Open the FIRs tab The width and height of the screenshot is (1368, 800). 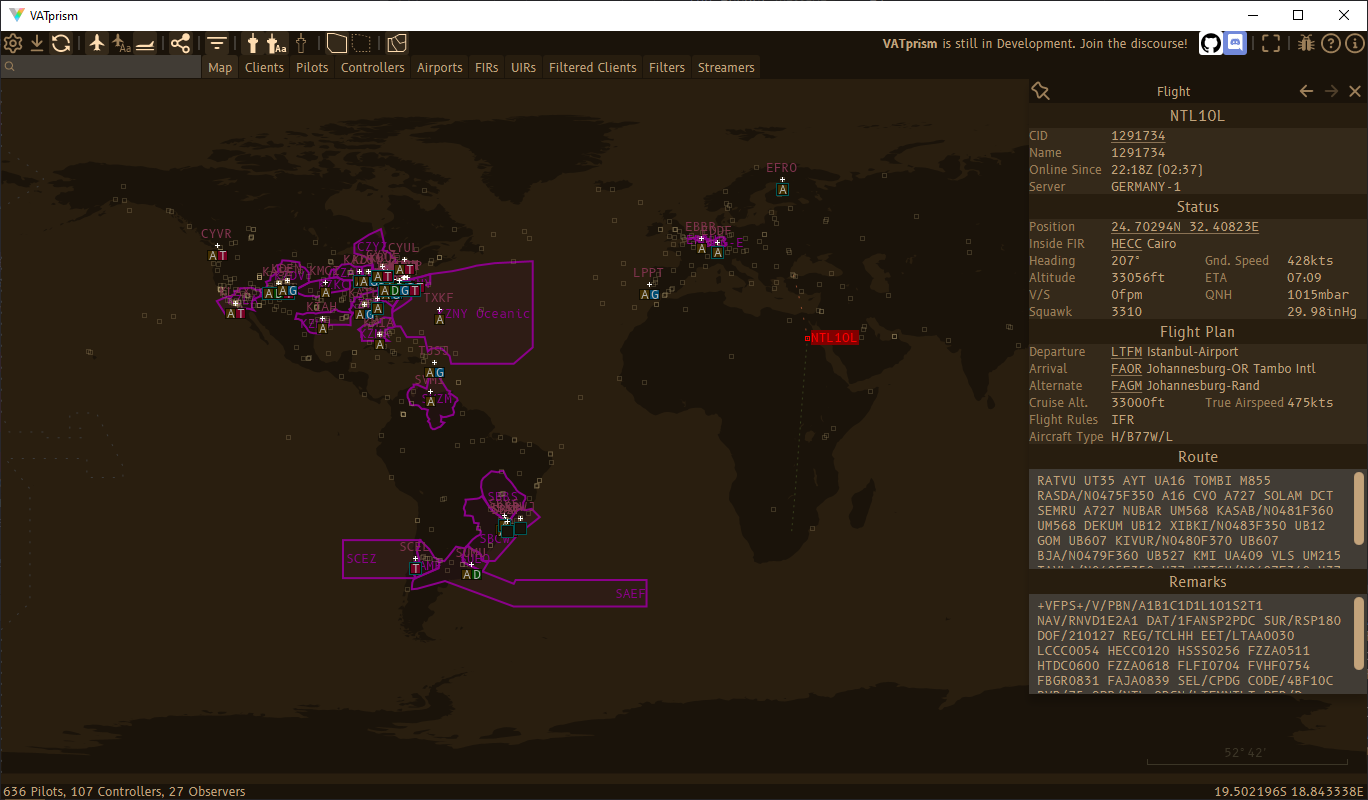[x=487, y=67]
